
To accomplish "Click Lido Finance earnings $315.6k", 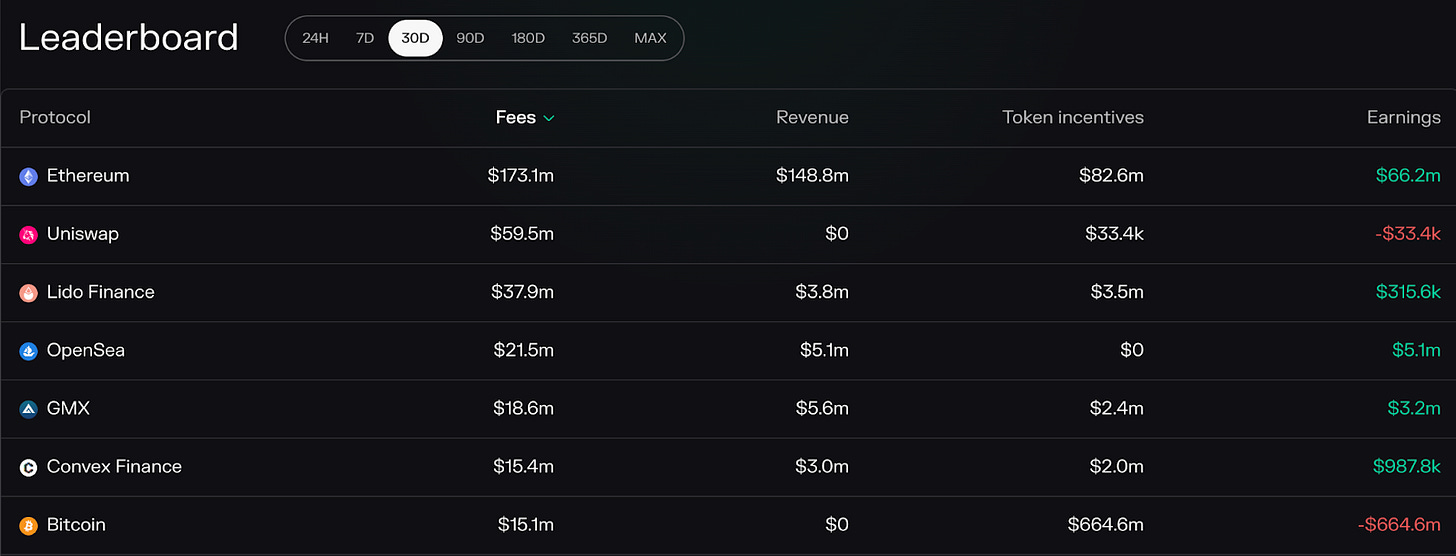I will [1408, 292].
